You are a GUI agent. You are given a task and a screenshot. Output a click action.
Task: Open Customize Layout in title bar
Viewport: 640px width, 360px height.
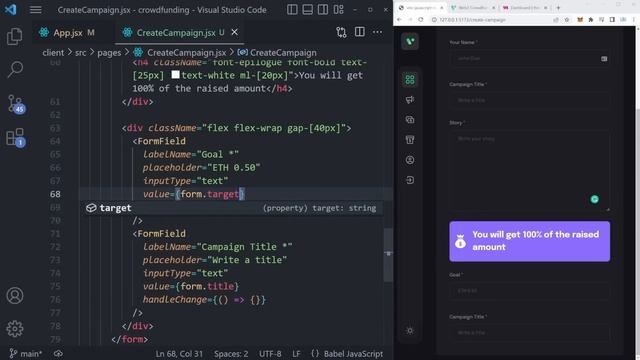coord(338,9)
